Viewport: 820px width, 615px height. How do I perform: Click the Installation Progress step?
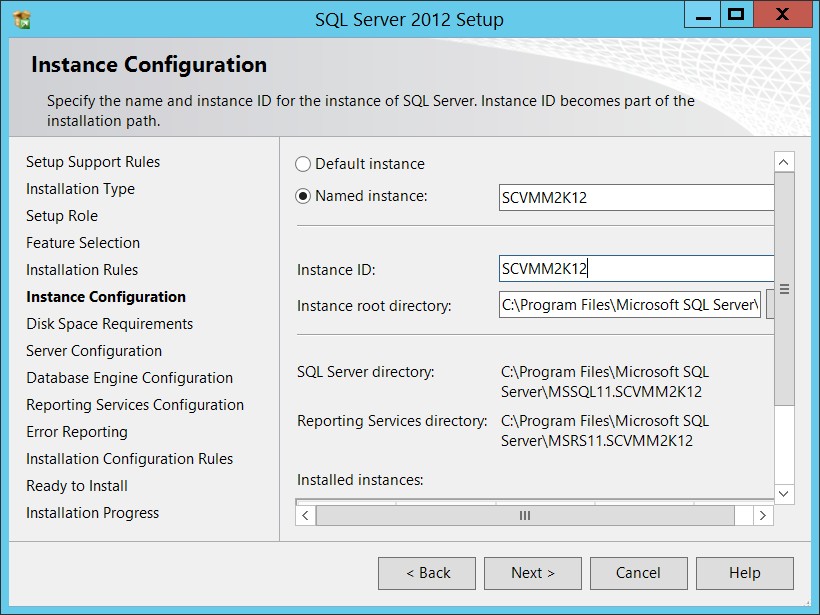pos(93,513)
